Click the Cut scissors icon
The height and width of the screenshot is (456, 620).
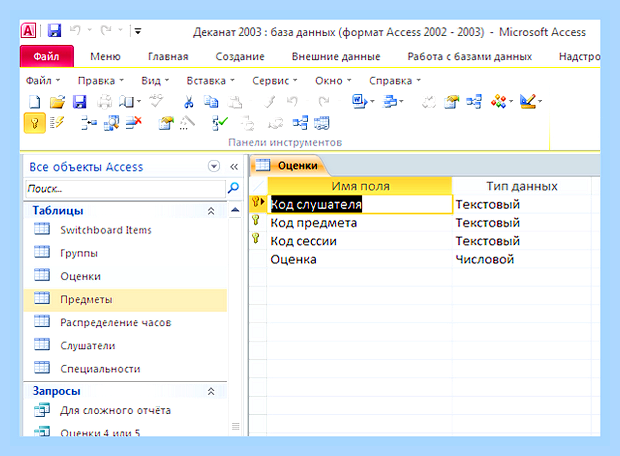[x=189, y=102]
